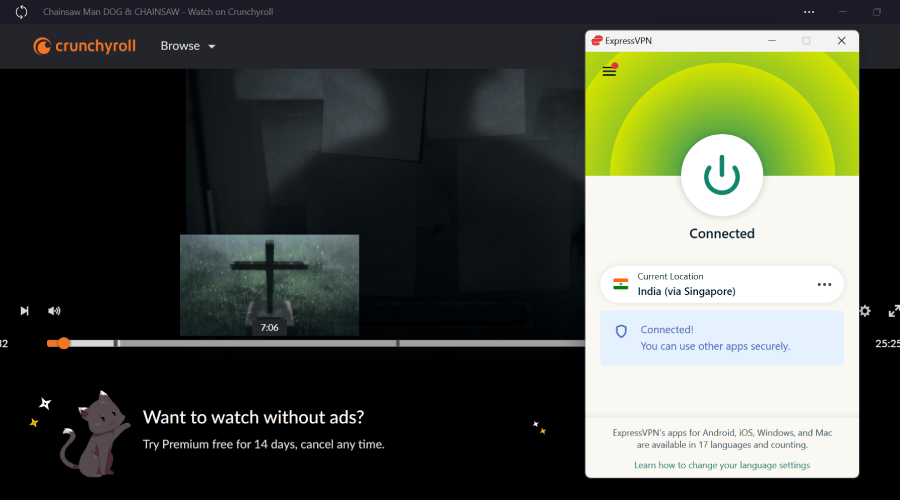Open the ExpressVPN hamburger menu
The width and height of the screenshot is (900, 500).
609,71
